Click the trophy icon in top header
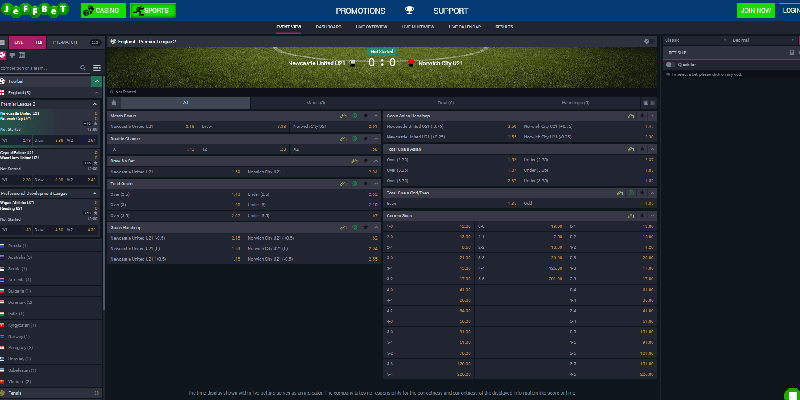800x400 pixels. click(409, 10)
